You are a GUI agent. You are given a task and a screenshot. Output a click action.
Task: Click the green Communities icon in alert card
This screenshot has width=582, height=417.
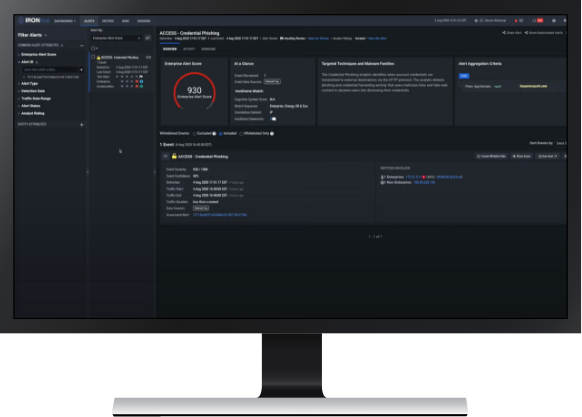141,86
